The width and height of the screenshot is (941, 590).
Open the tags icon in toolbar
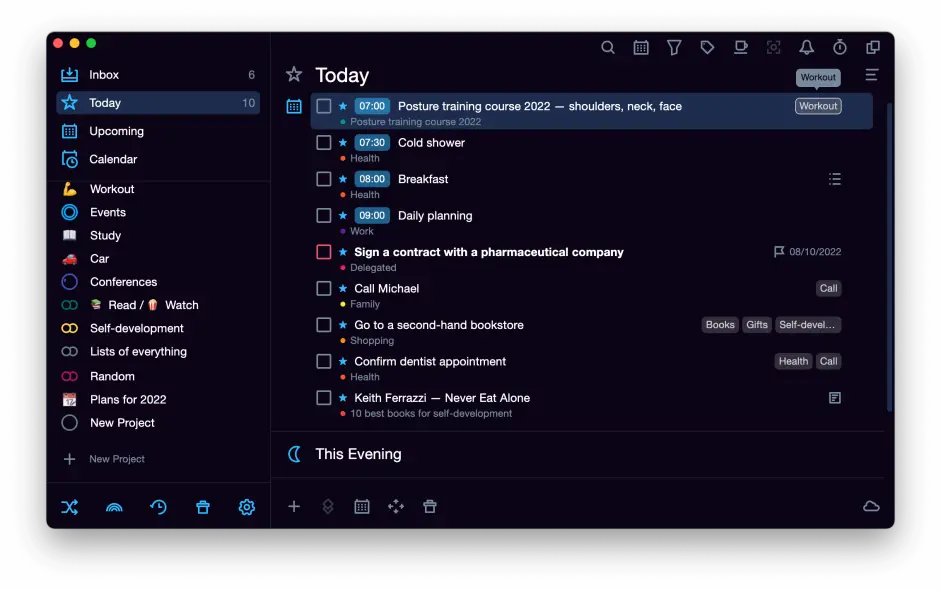pos(707,47)
